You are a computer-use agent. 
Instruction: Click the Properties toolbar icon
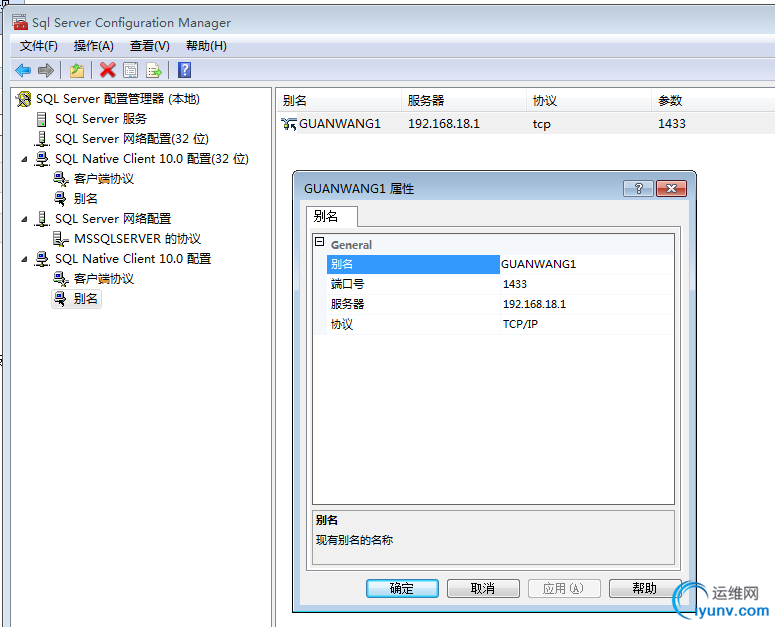130,70
